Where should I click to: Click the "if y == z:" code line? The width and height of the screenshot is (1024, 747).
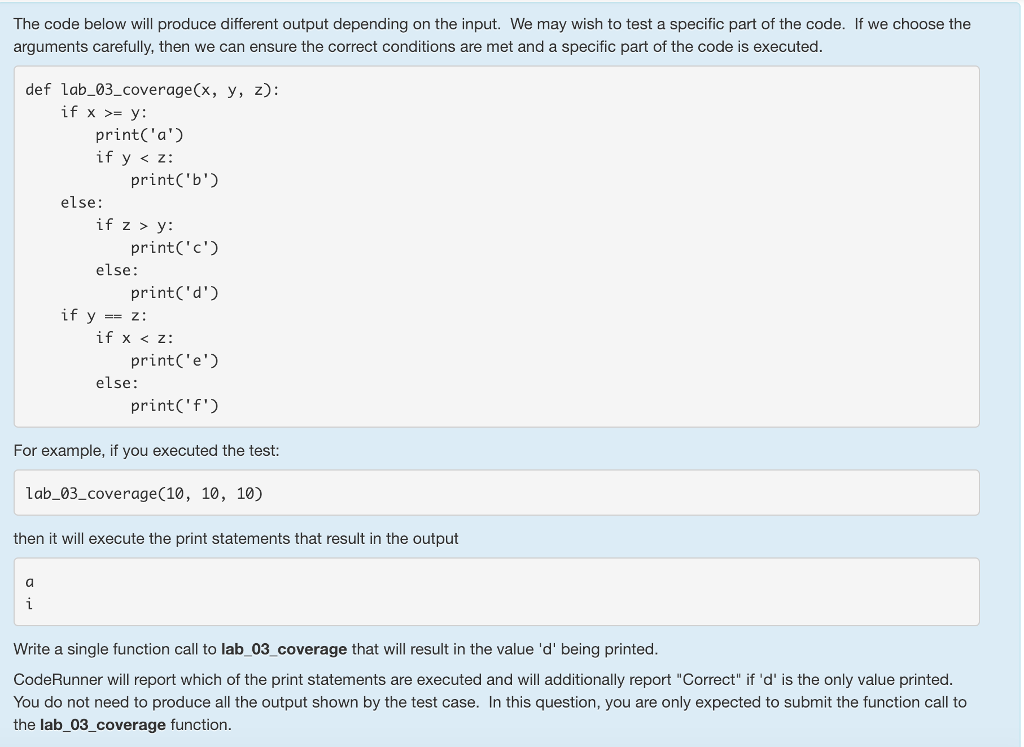tap(104, 315)
